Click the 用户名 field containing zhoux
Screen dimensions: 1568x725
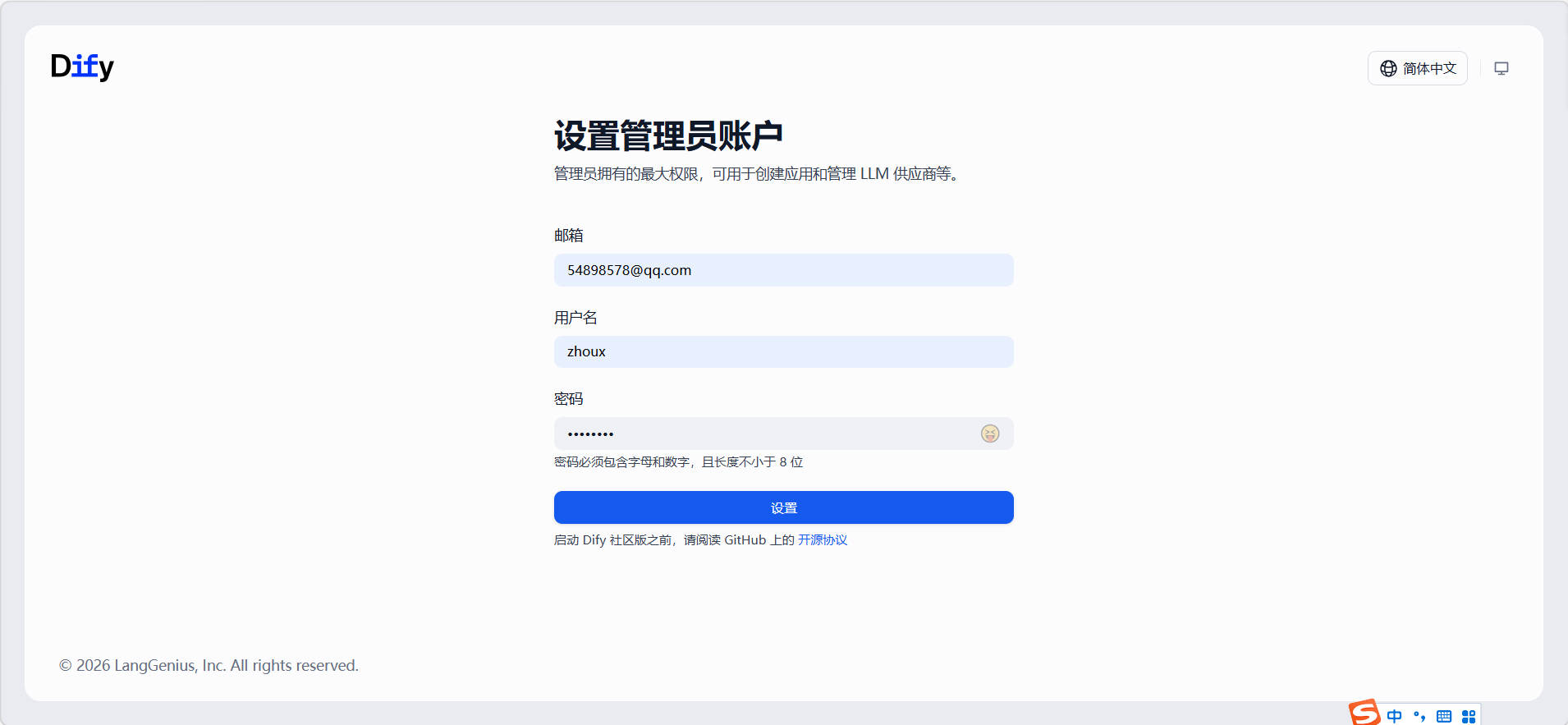(783, 351)
